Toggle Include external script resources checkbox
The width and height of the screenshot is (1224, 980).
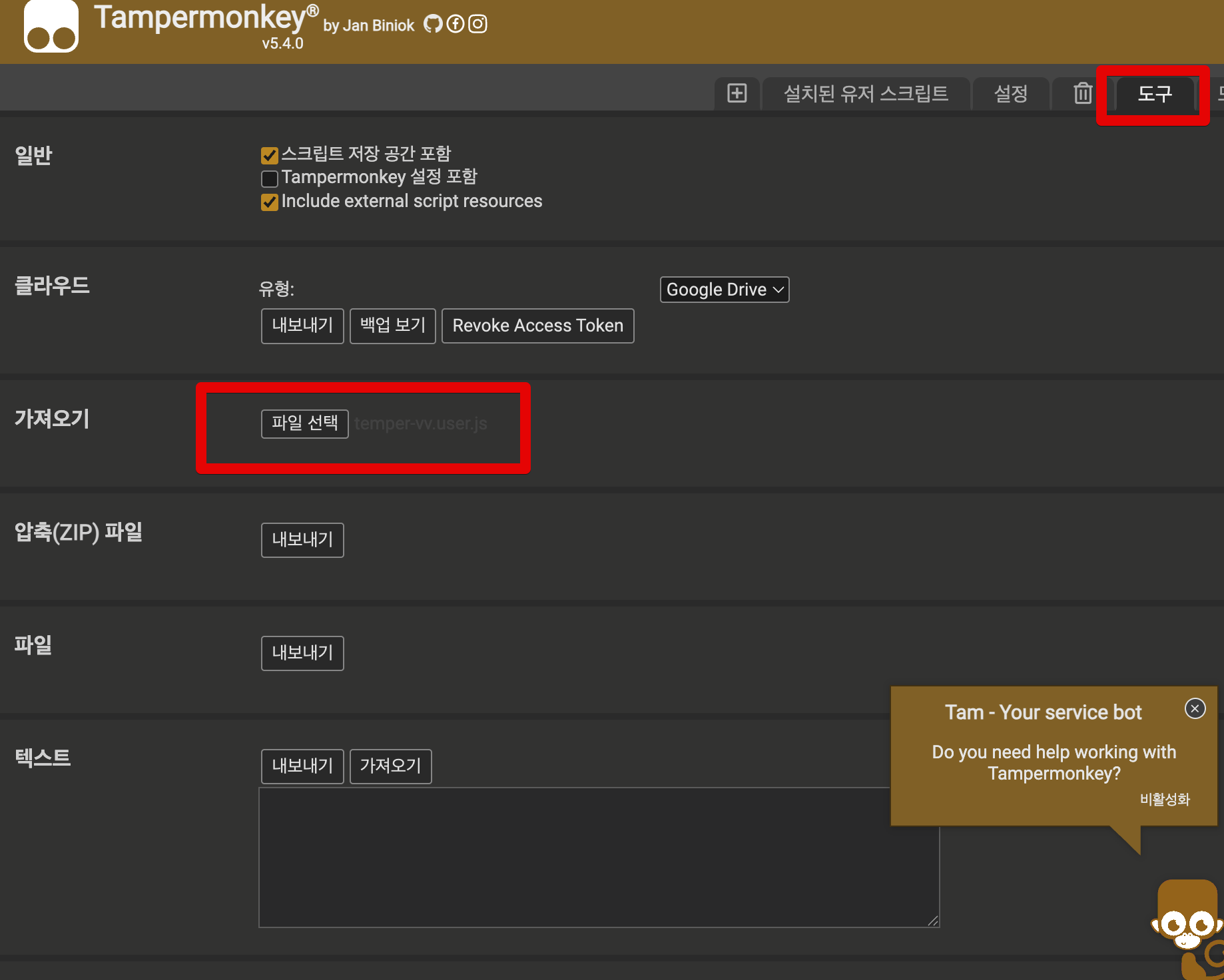coord(270,202)
